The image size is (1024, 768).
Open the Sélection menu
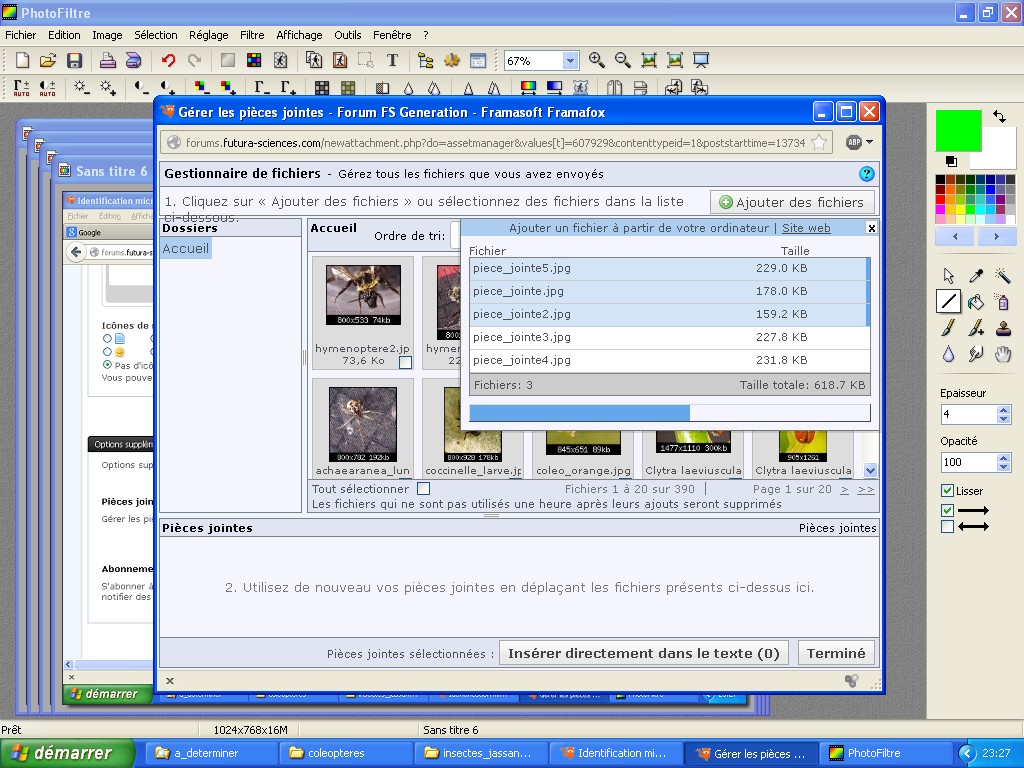[x=155, y=35]
